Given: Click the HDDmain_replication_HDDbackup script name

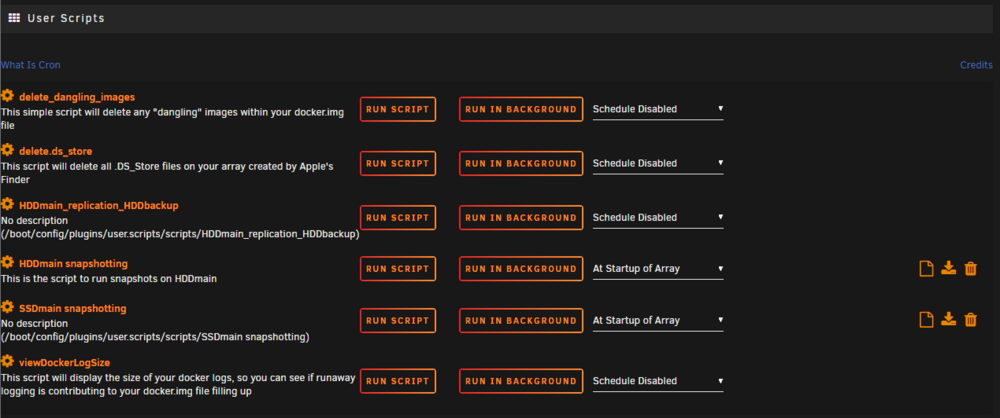Looking at the screenshot, I should (99, 205).
